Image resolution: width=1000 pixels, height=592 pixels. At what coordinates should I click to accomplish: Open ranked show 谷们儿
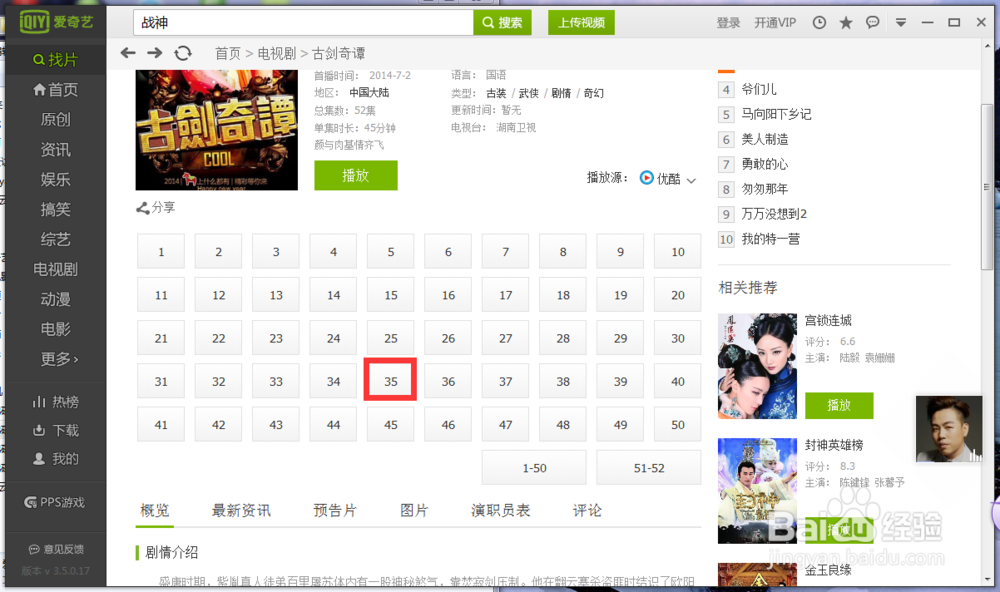pos(759,89)
